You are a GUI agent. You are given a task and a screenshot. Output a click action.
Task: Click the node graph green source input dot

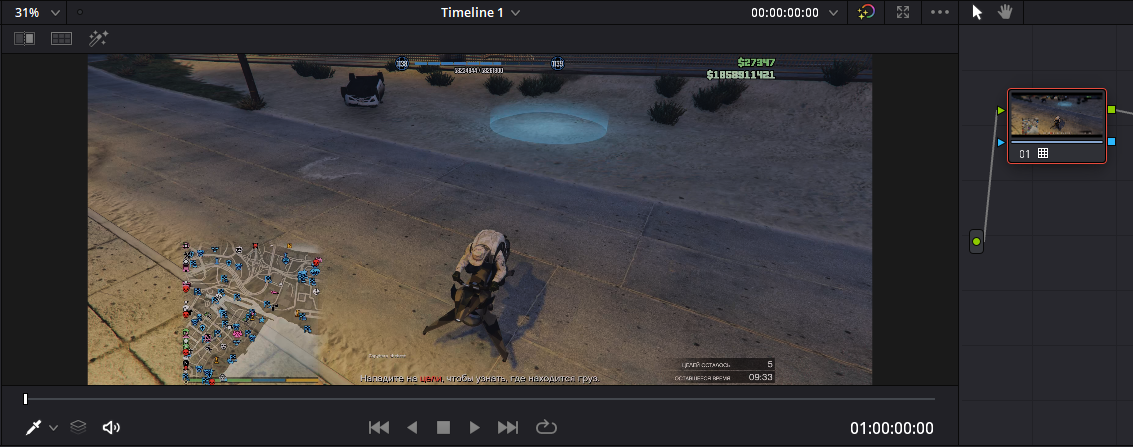[x=976, y=241]
